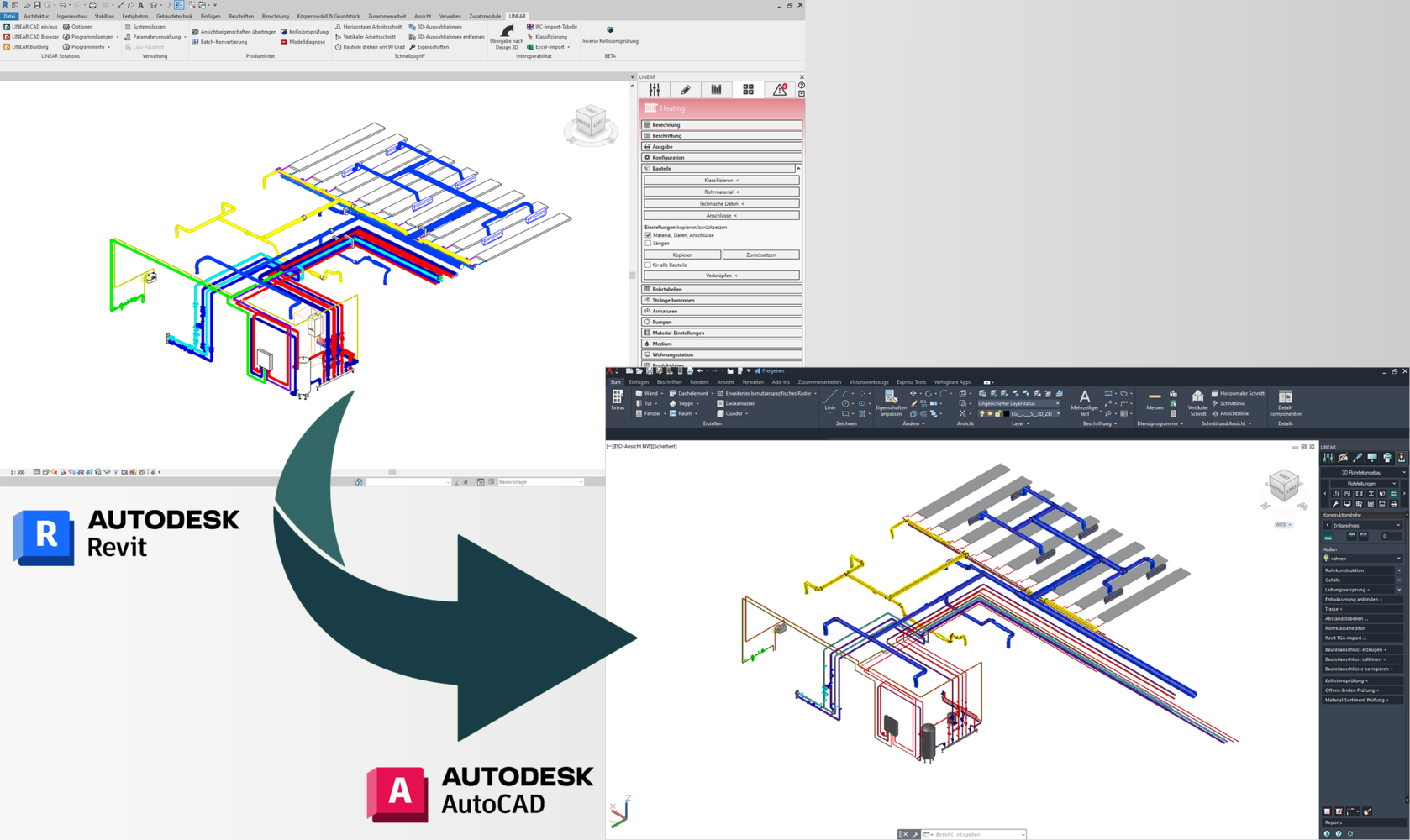Viewport: 1410px width, 840px height.
Task: Click the black layer color swatch
Action: click(1007, 414)
